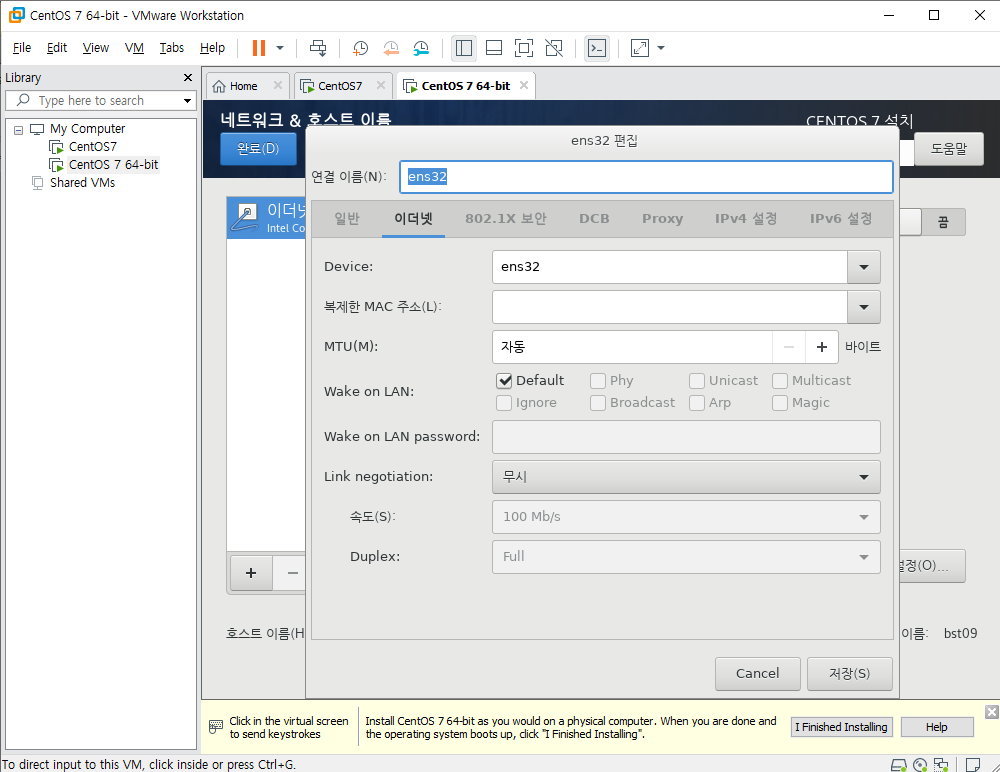
Task: Click the 완료(D) done button
Action: (x=258, y=149)
